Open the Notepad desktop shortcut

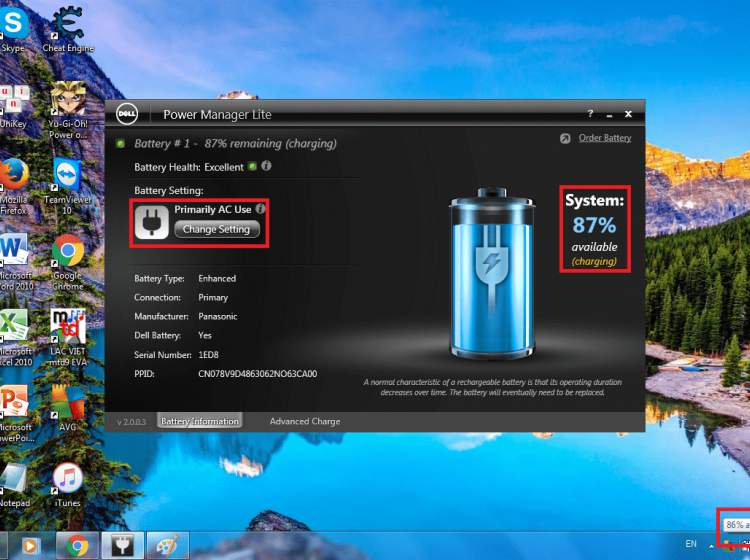coord(14,485)
